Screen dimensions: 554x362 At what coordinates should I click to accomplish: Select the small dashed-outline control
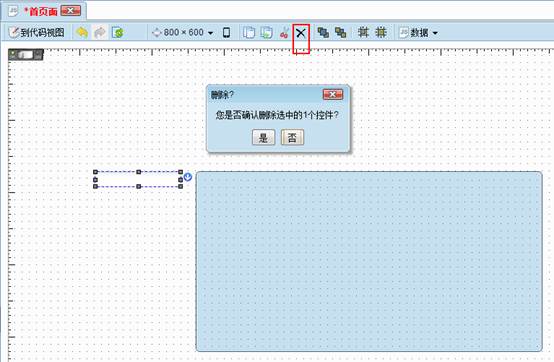pos(138,179)
